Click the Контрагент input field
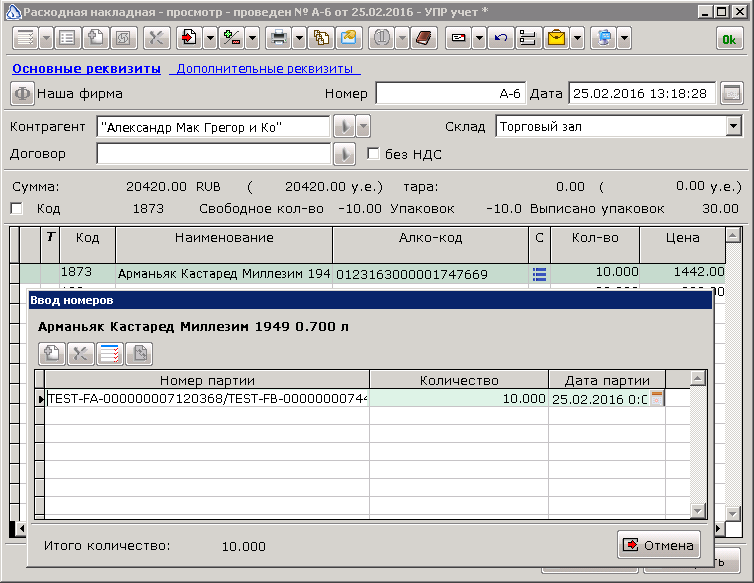Image resolution: width=754 pixels, height=583 pixels. [213, 127]
